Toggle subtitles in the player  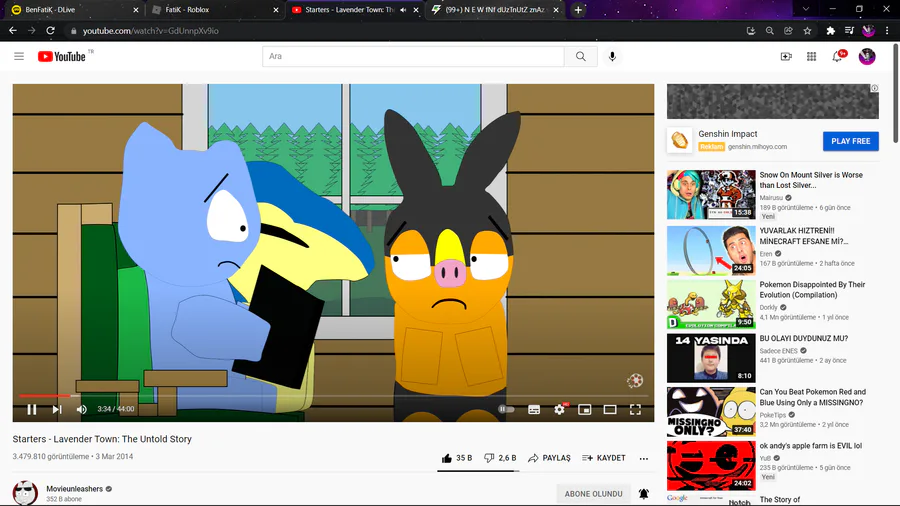pyautogui.click(x=534, y=410)
